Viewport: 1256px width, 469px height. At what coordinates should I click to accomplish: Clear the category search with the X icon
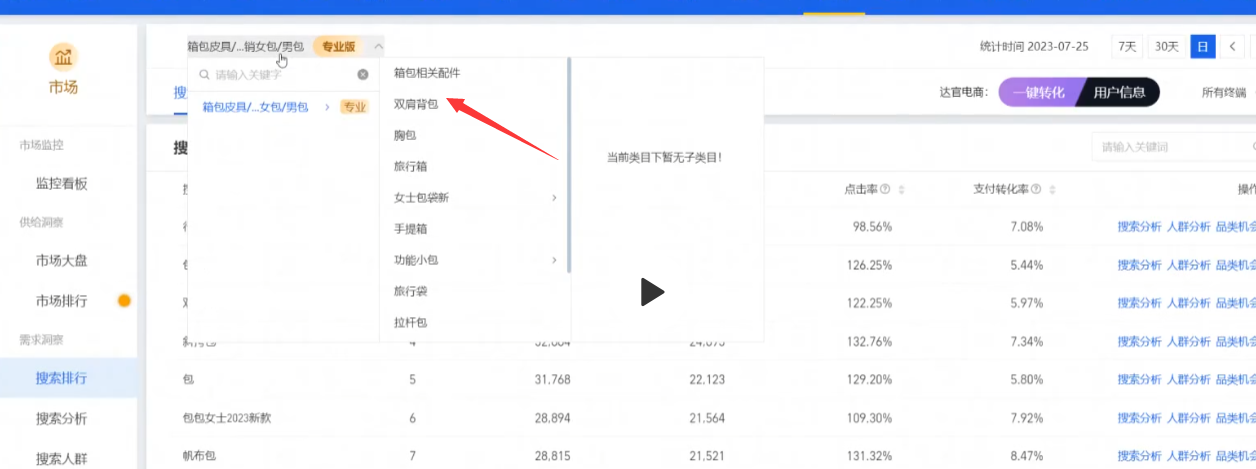point(363,74)
